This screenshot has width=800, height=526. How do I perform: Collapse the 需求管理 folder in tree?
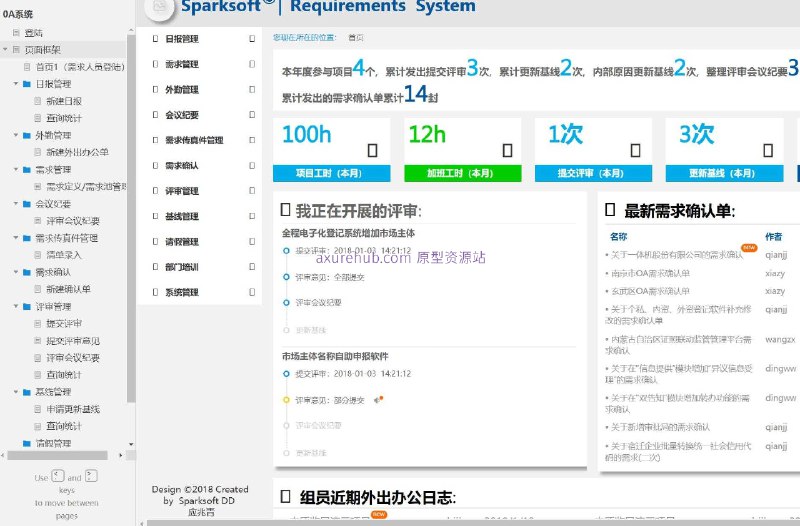[x=16, y=169]
